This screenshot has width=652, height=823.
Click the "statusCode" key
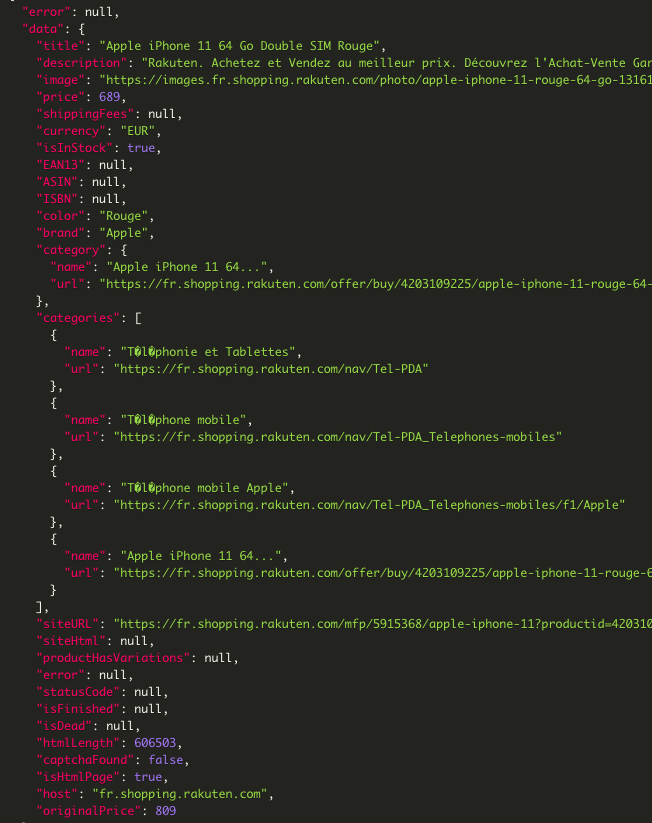tap(78, 692)
